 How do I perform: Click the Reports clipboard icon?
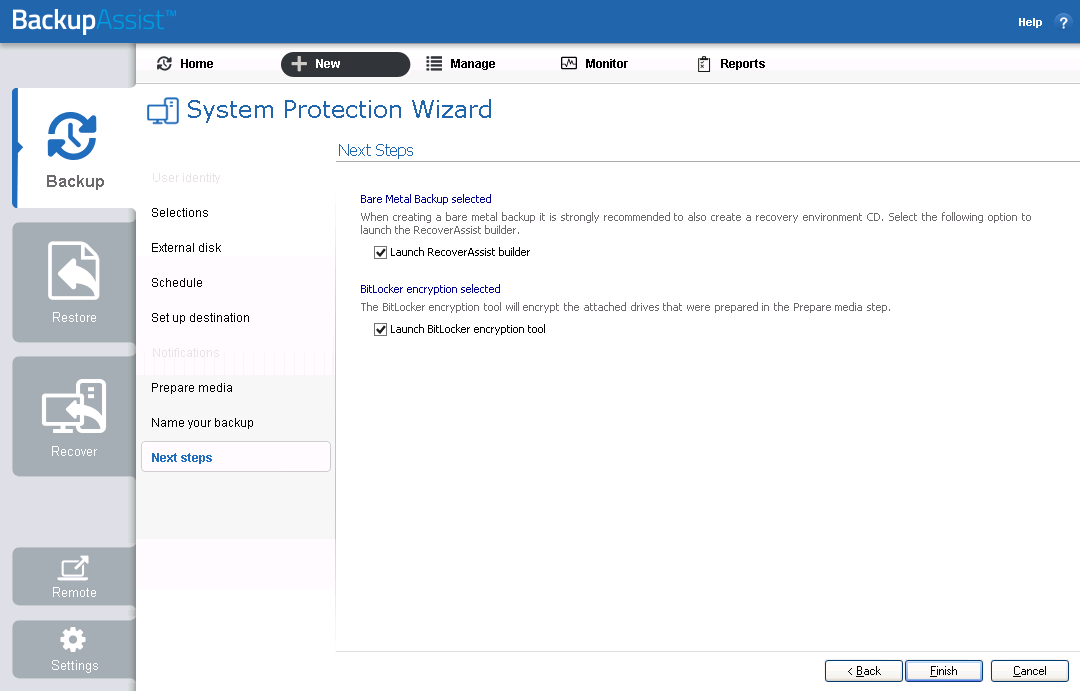tap(704, 64)
